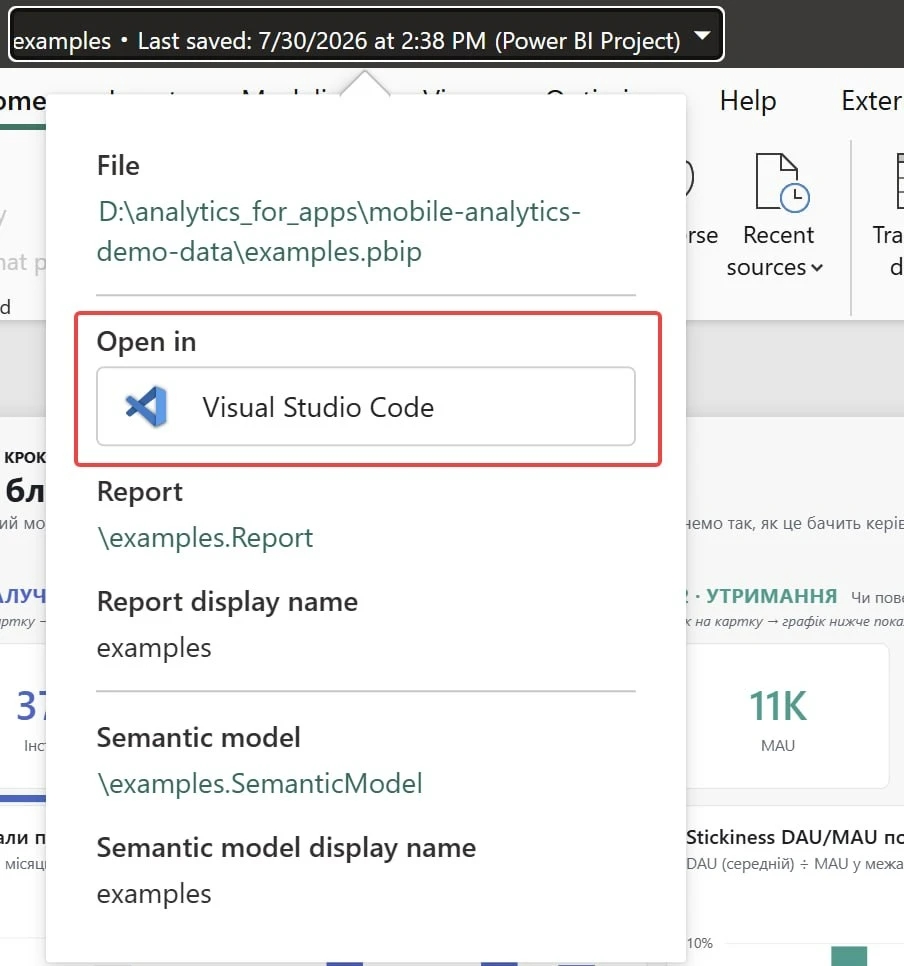
Task: Click the Recent sources document icon
Action: (781, 183)
